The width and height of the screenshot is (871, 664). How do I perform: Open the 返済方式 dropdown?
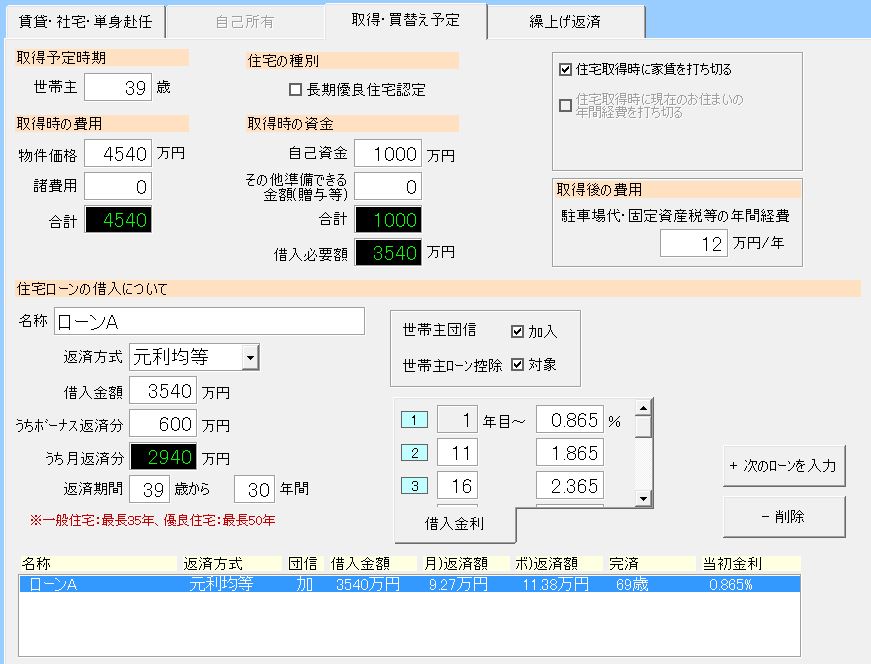tap(250, 357)
